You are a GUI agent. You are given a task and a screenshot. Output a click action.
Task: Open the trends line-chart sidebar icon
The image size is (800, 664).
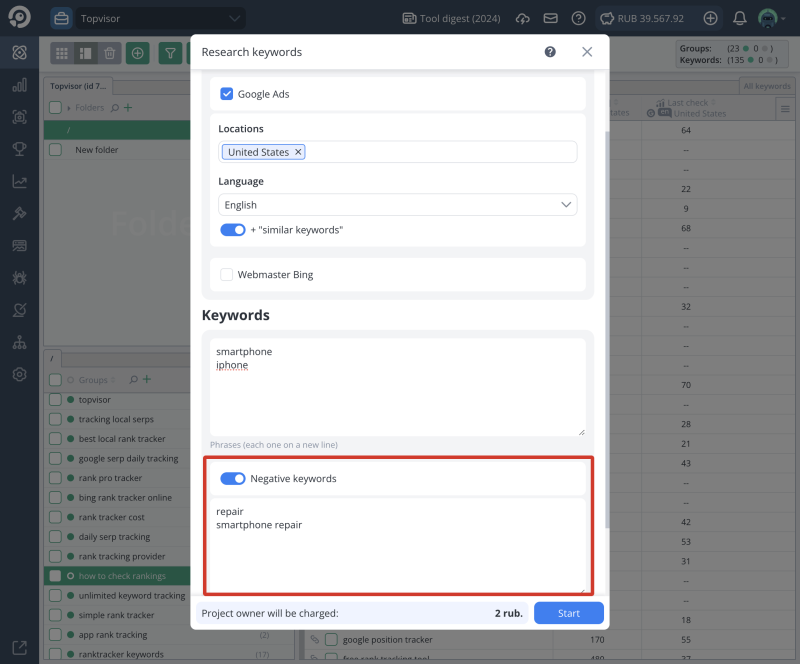(18, 181)
